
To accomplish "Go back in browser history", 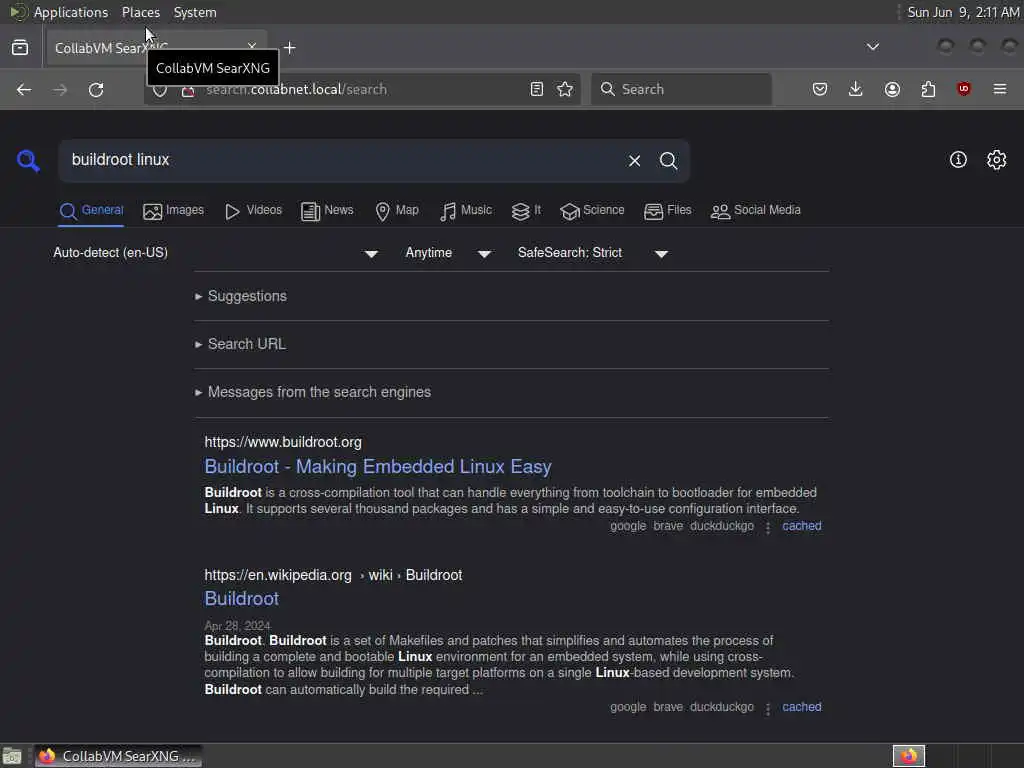I will point(24,89).
